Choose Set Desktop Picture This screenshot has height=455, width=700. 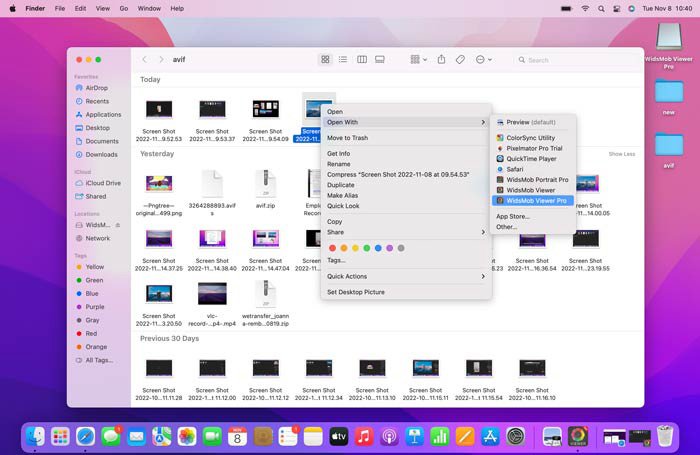pos(406,292)
